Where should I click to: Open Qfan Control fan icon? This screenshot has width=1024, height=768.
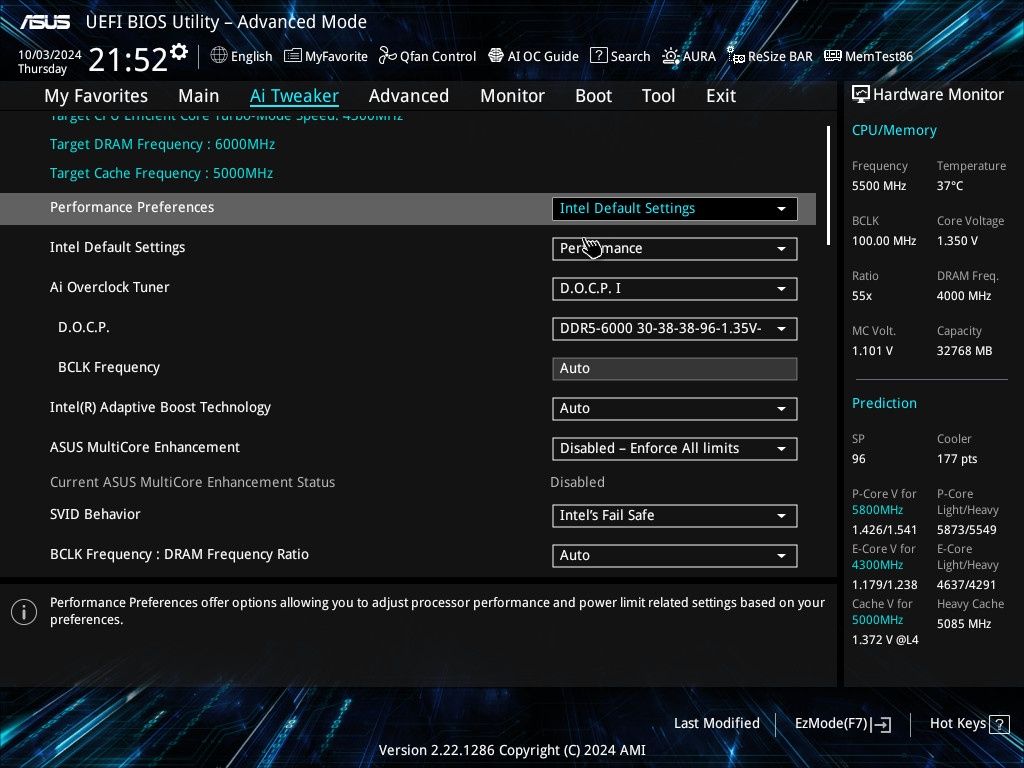(387, 56)
